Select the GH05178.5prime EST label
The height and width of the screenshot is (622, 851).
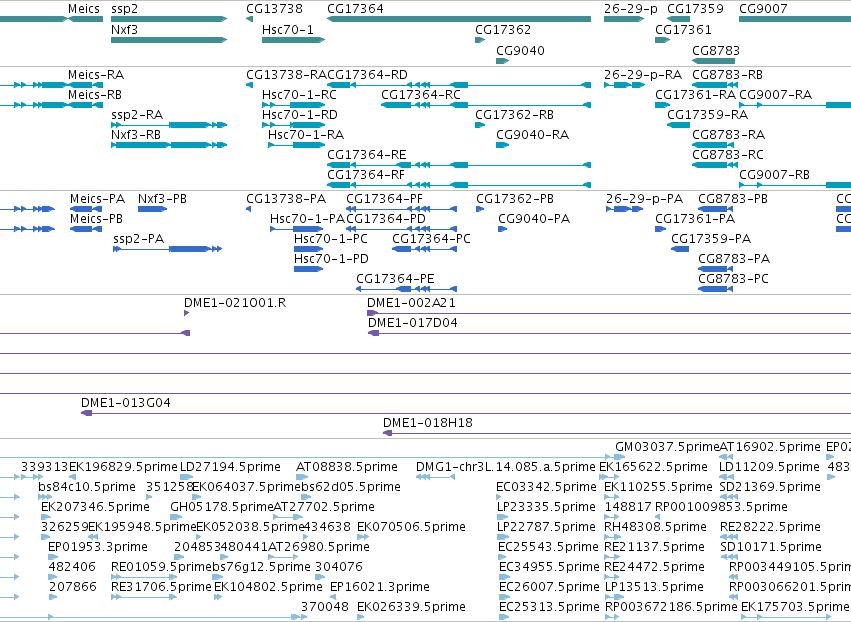(221, 507)
